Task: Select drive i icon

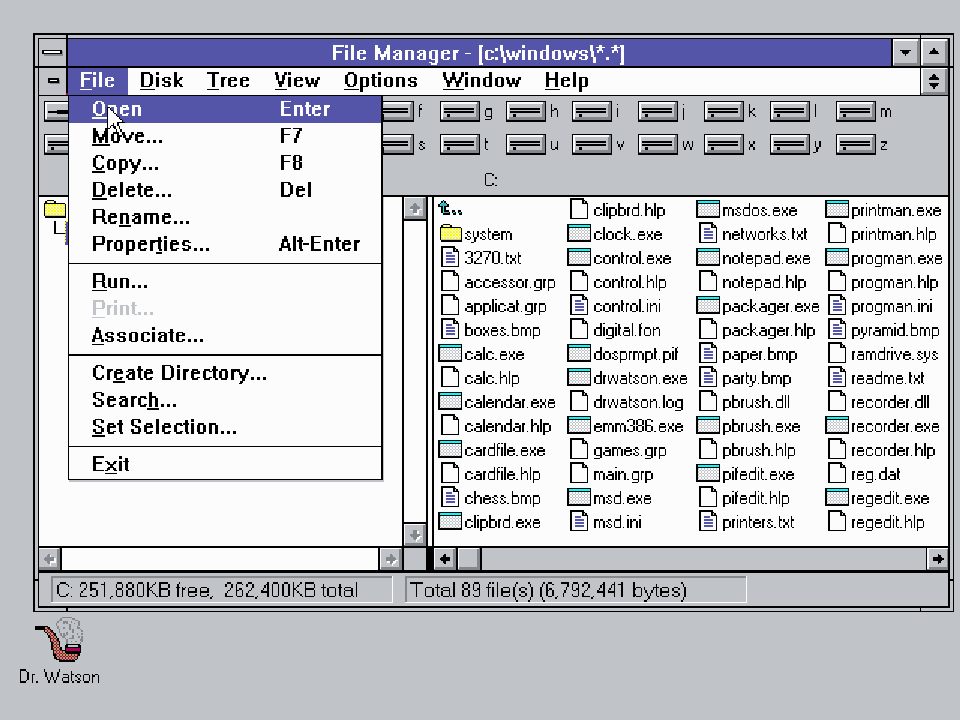Action: click(x=591, y=111)
